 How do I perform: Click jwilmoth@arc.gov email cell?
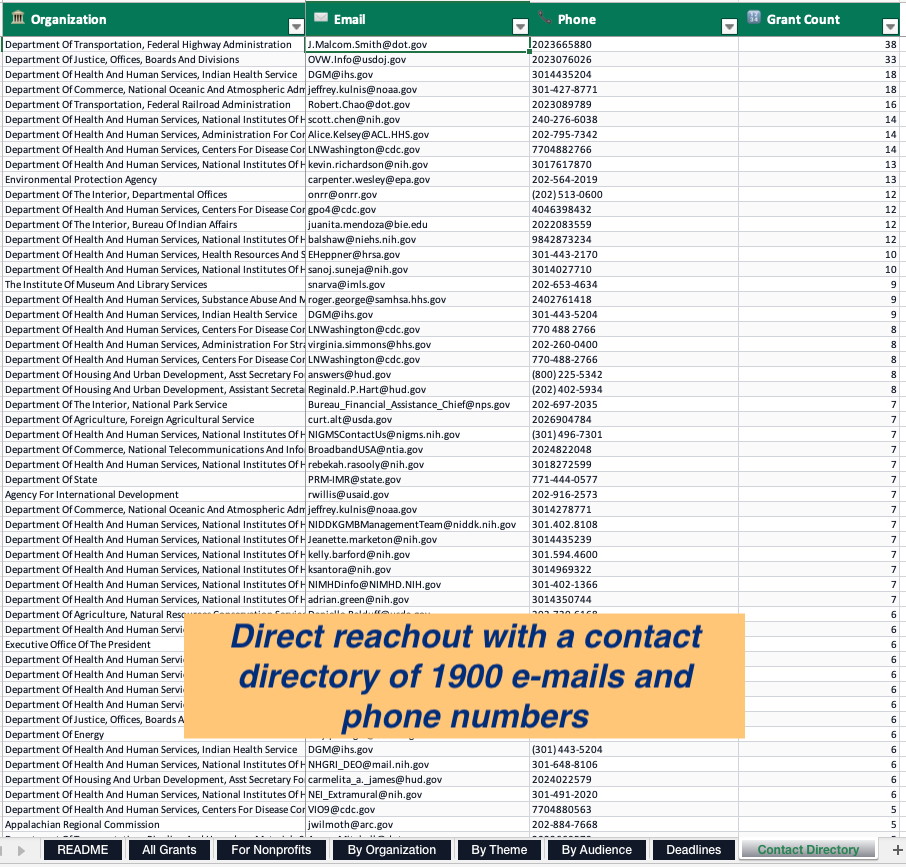pos(417,825)
